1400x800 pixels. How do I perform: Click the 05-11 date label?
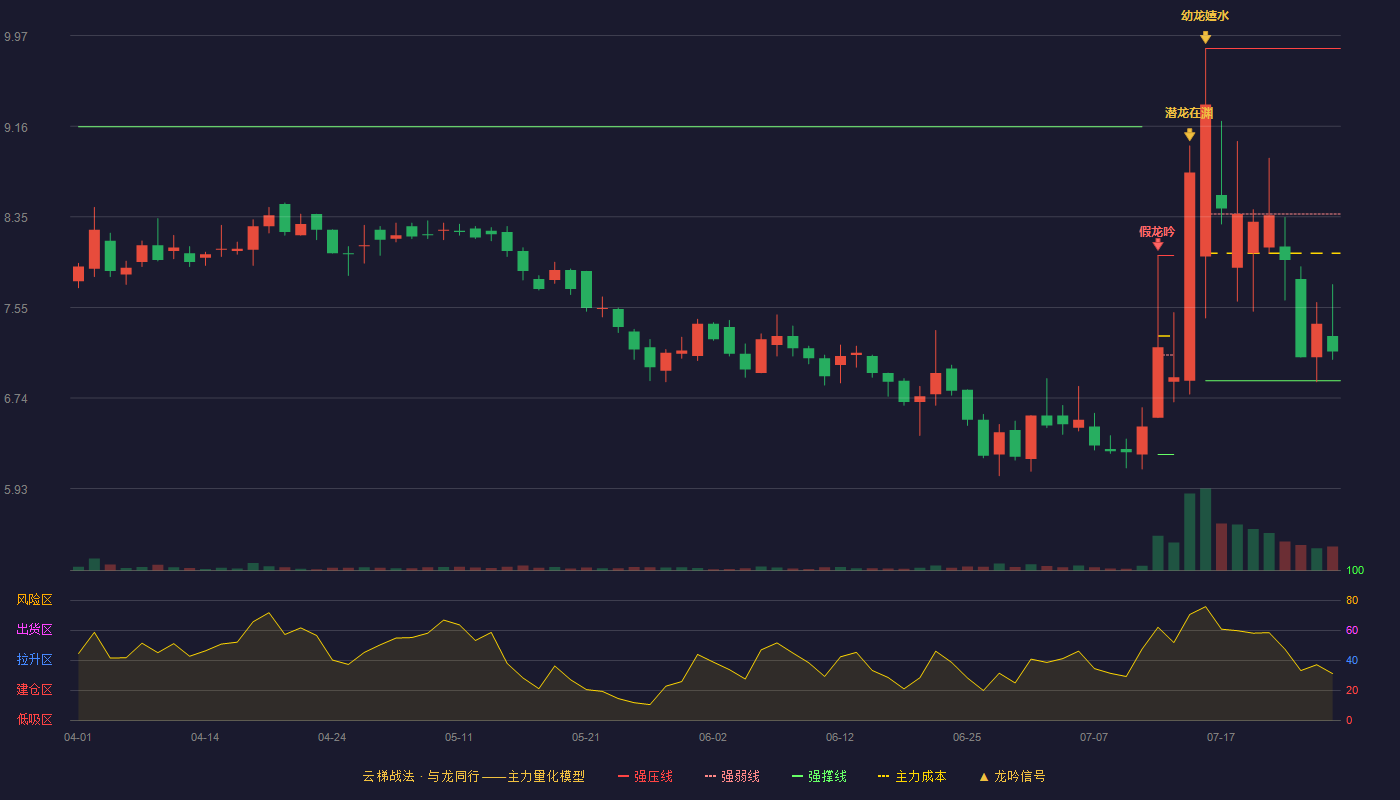(459, 737)
